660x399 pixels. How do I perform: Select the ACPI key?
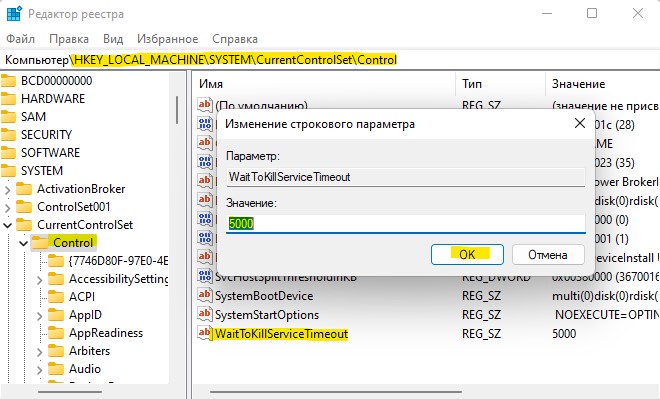[x=82, y=297]
